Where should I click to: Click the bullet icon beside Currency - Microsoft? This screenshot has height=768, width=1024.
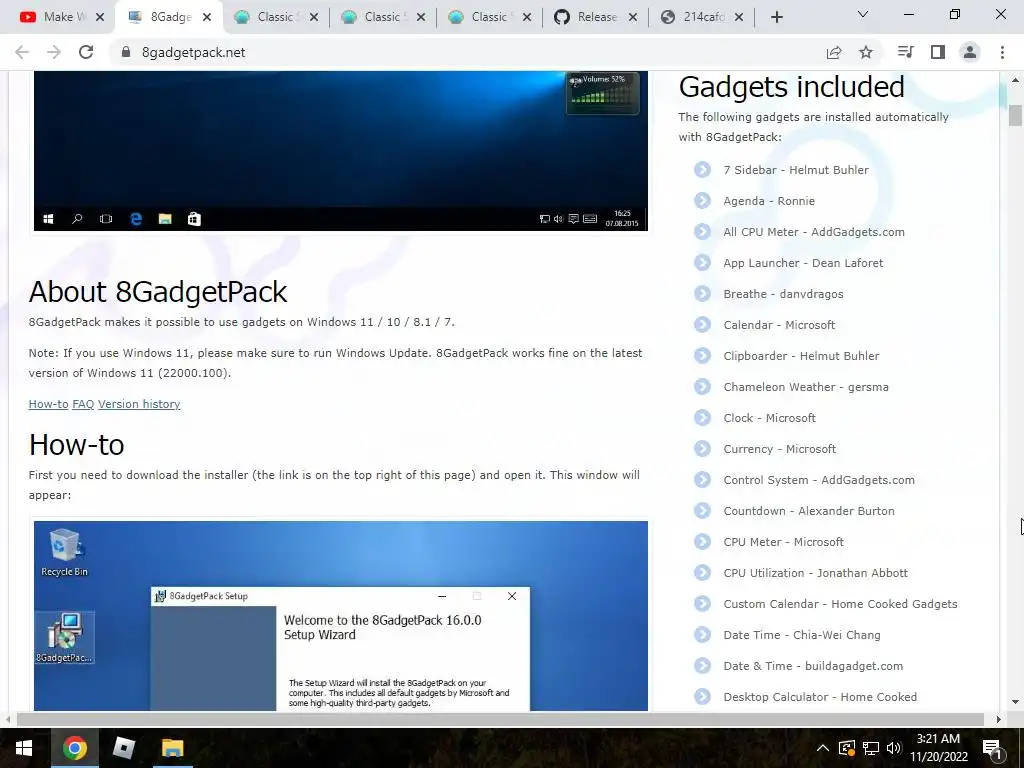click(x=702, y=449)
